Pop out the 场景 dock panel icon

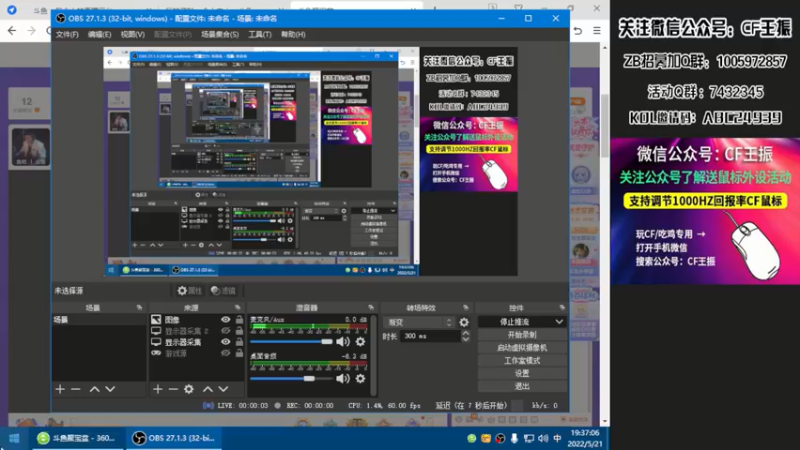(139, 308)
